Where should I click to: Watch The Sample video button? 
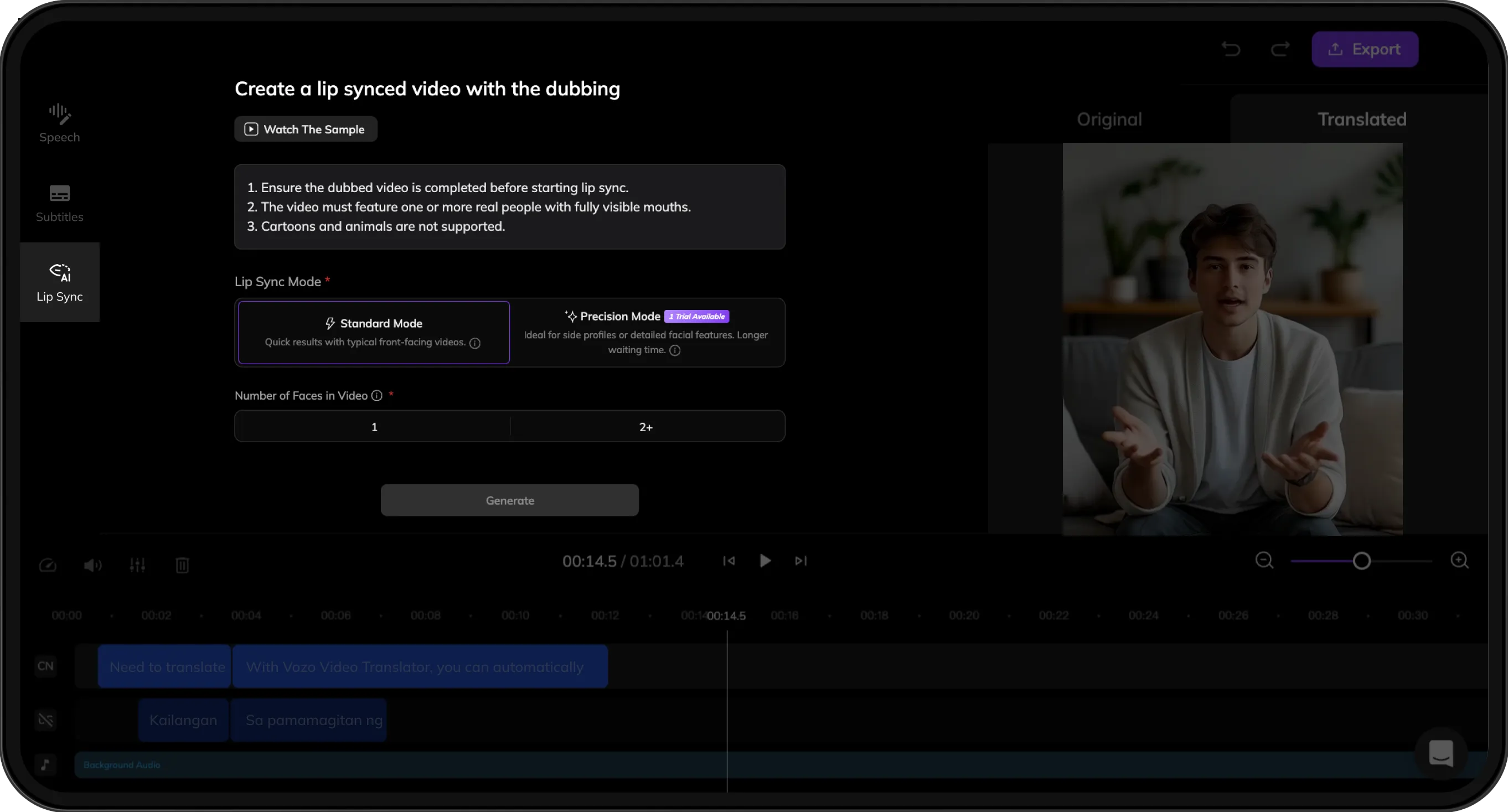click(306, 130)
